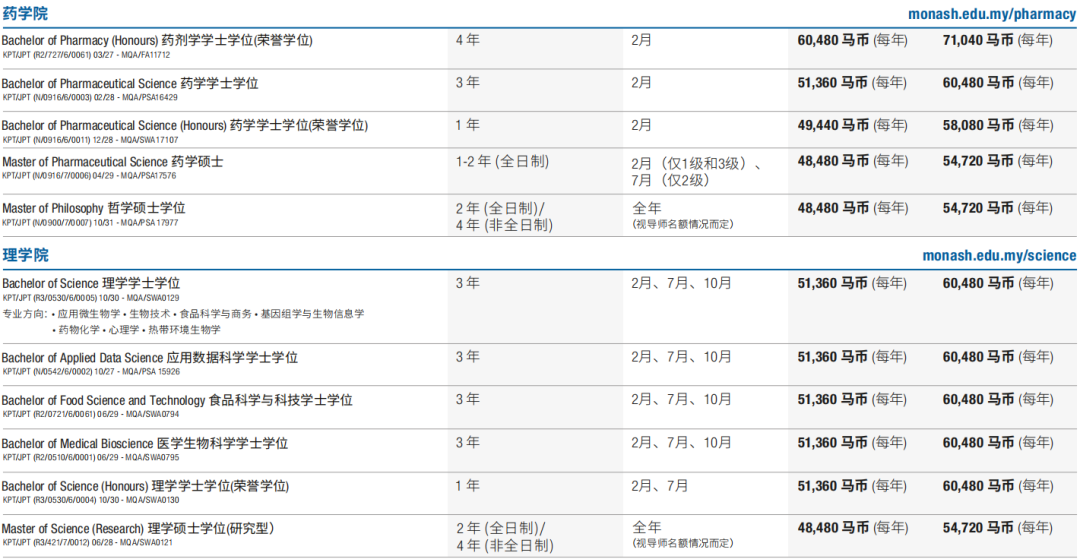Click 3 年 in Applied Data Science row
The height and width of the screenshot is (559, 1080).
[x=468, y=357]
